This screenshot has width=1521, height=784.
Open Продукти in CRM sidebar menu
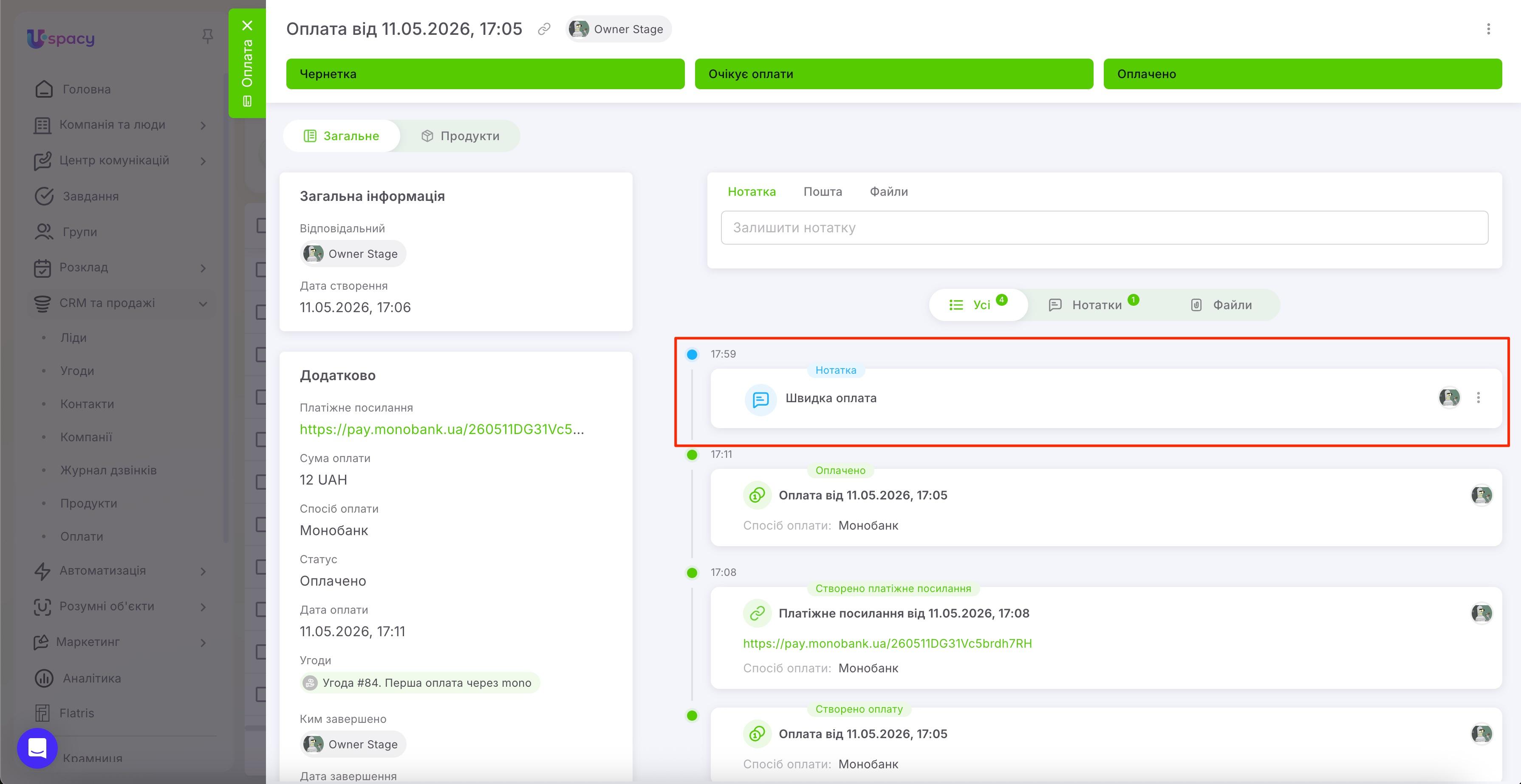tap(88, 504)
